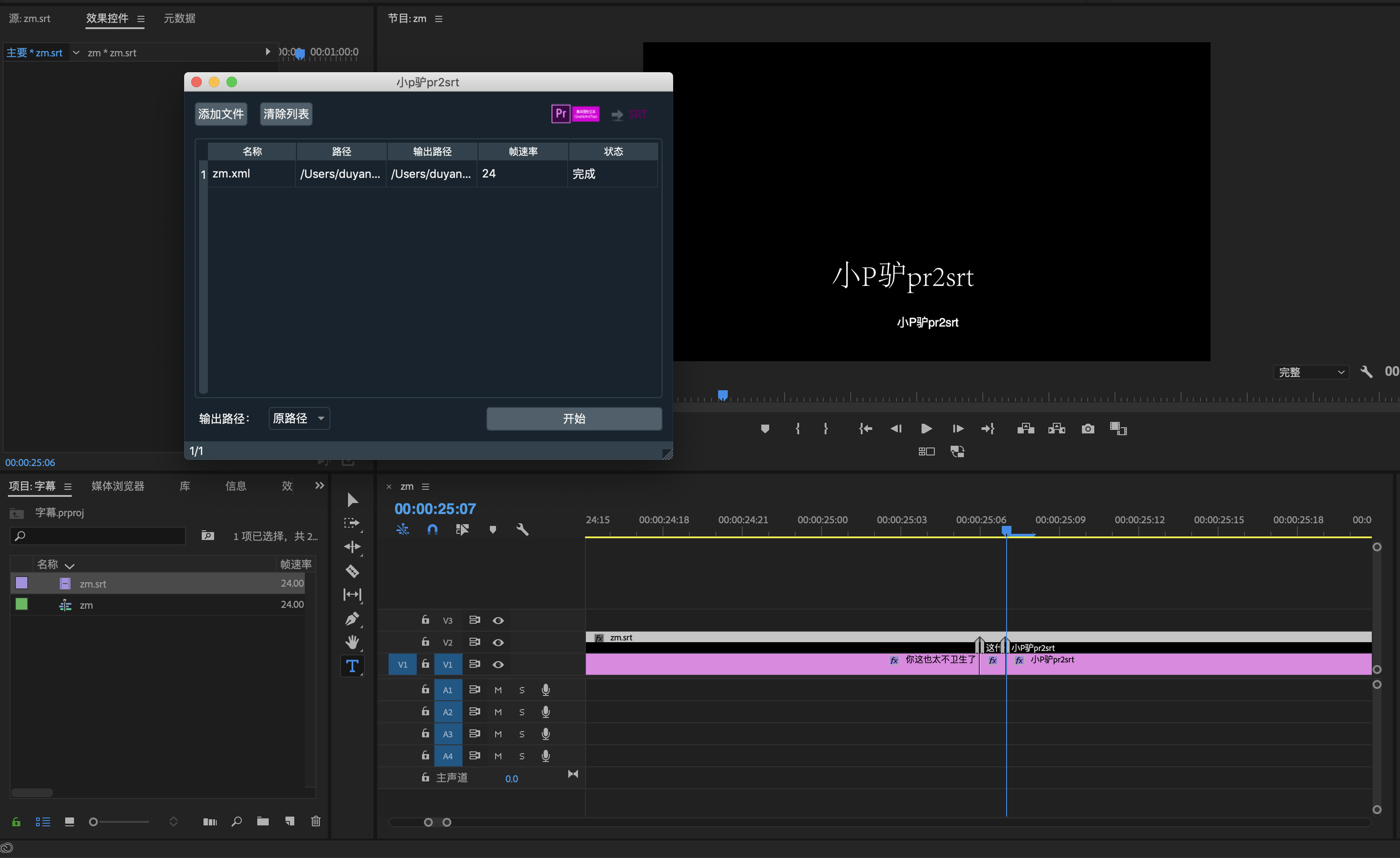This screenshot has height=858, width=1400.
Task: Delete selected item with trash icon
Action: pos(316,821)
